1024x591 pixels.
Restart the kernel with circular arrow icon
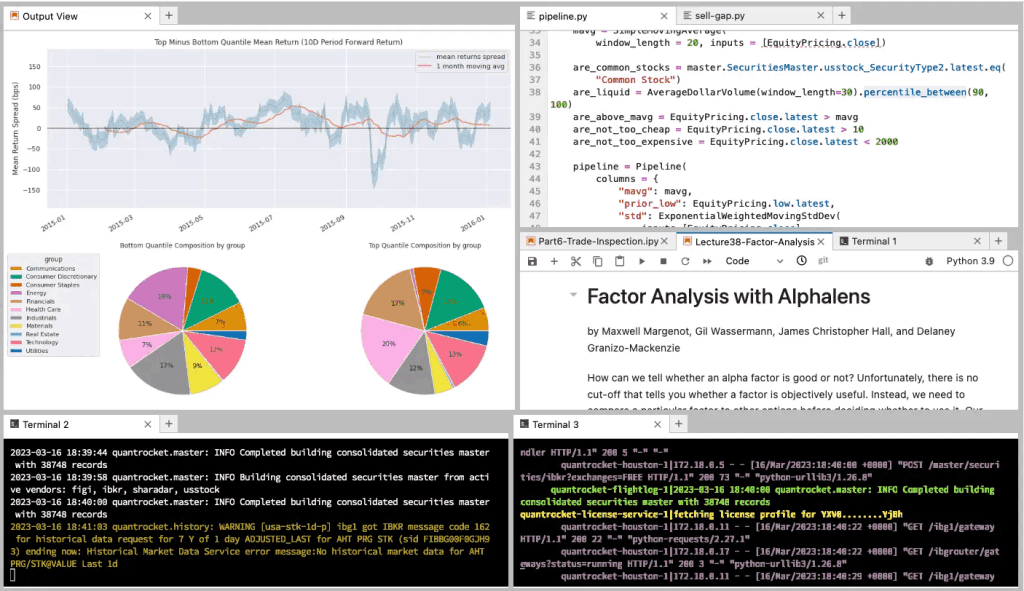pos(685,261)
